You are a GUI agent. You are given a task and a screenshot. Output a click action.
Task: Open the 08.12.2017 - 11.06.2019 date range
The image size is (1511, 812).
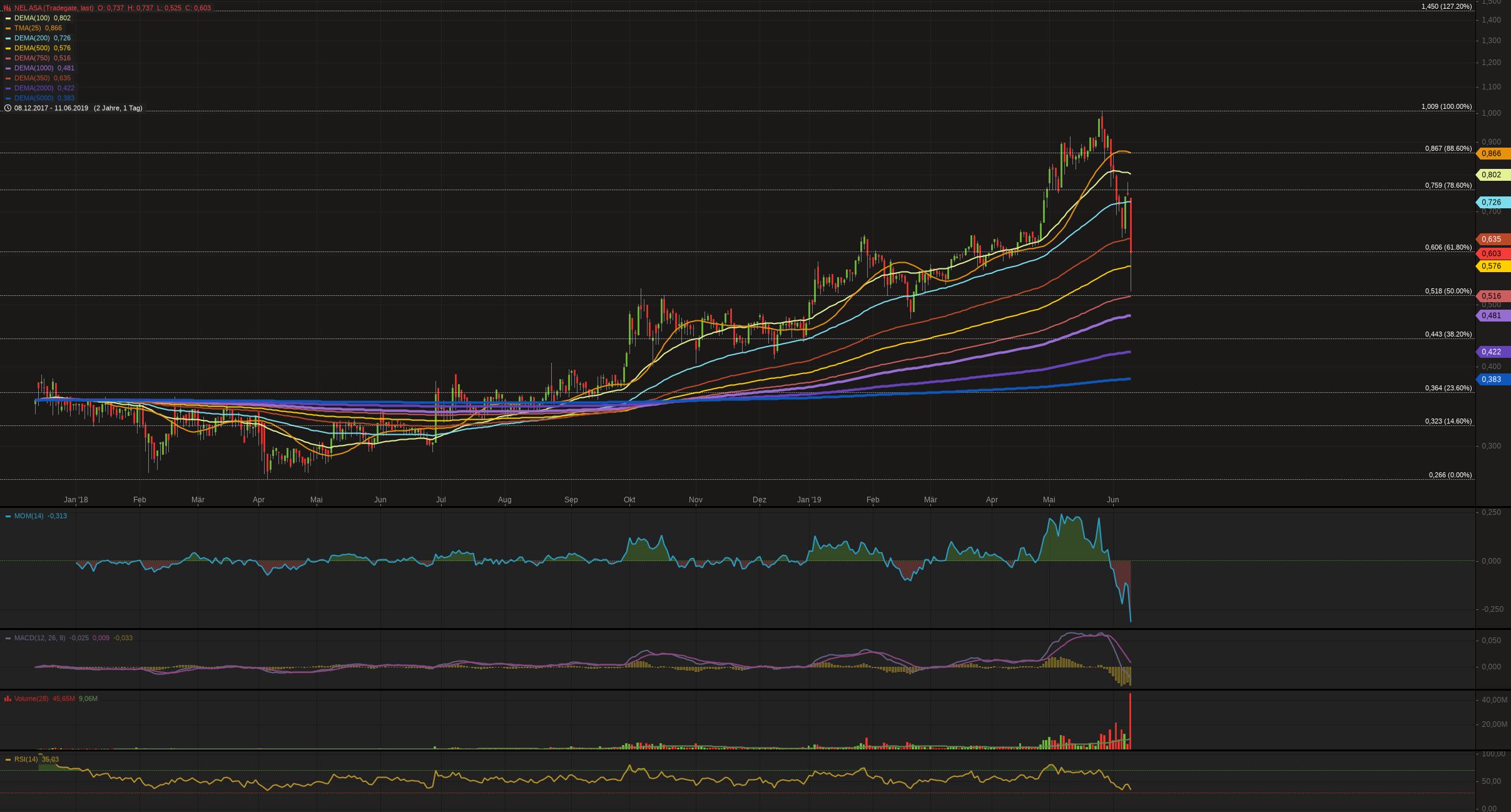(x=51, y=108)
